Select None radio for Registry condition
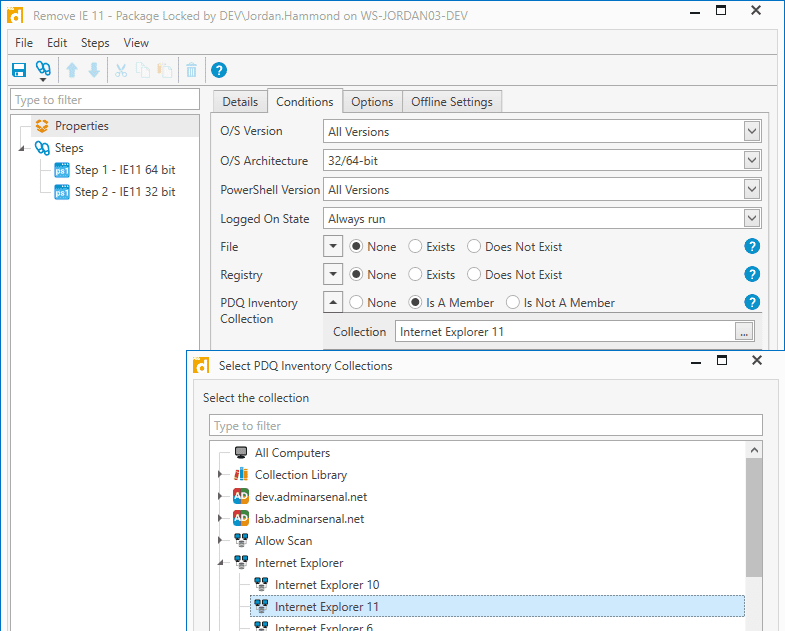Image resolution: width=785 pixels, height=631 pixels. (x=356, y=274)
